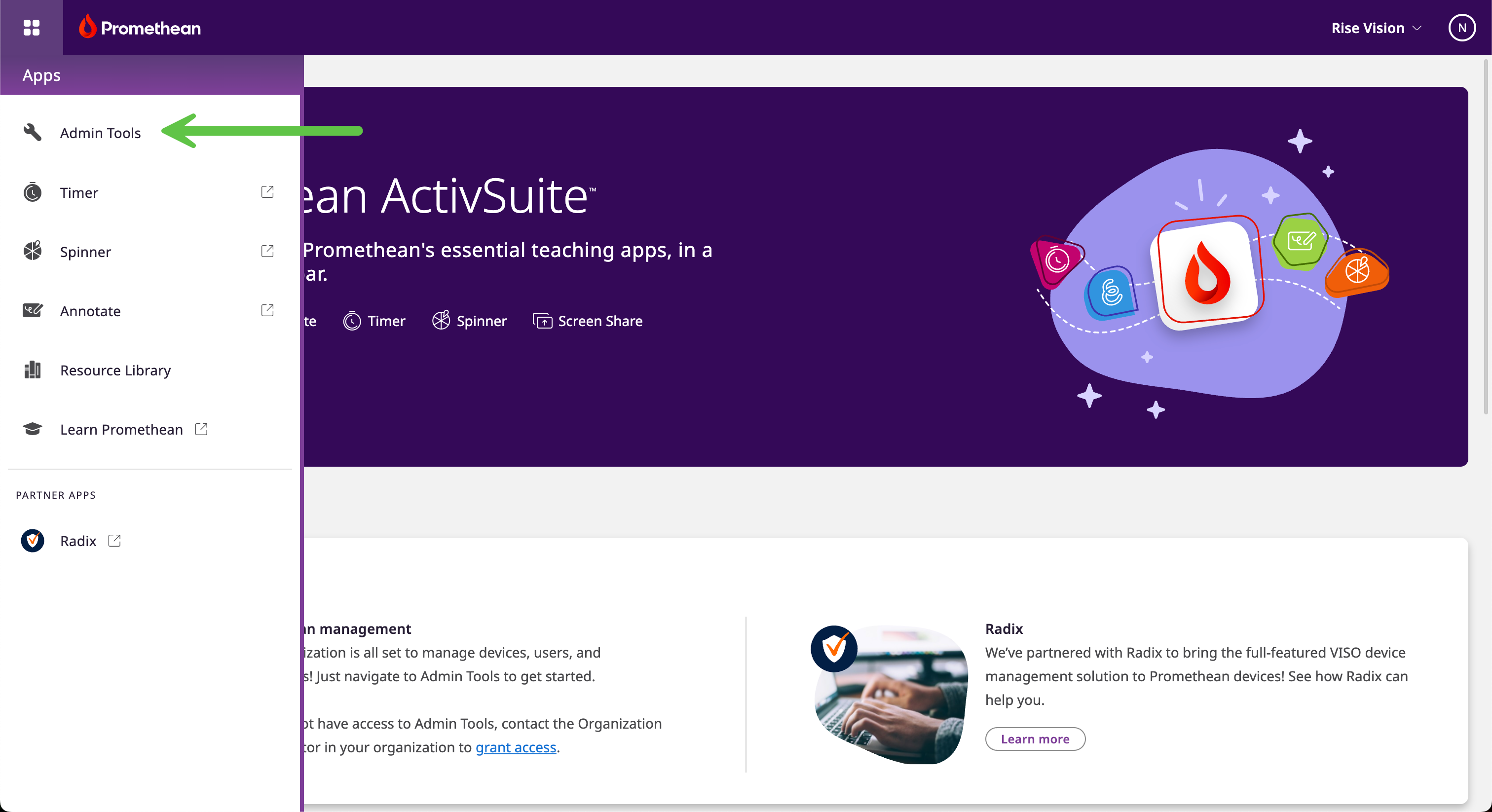Open Resource Library from the Apps menu
The image size is (1492, 812).
pos(115,370)
